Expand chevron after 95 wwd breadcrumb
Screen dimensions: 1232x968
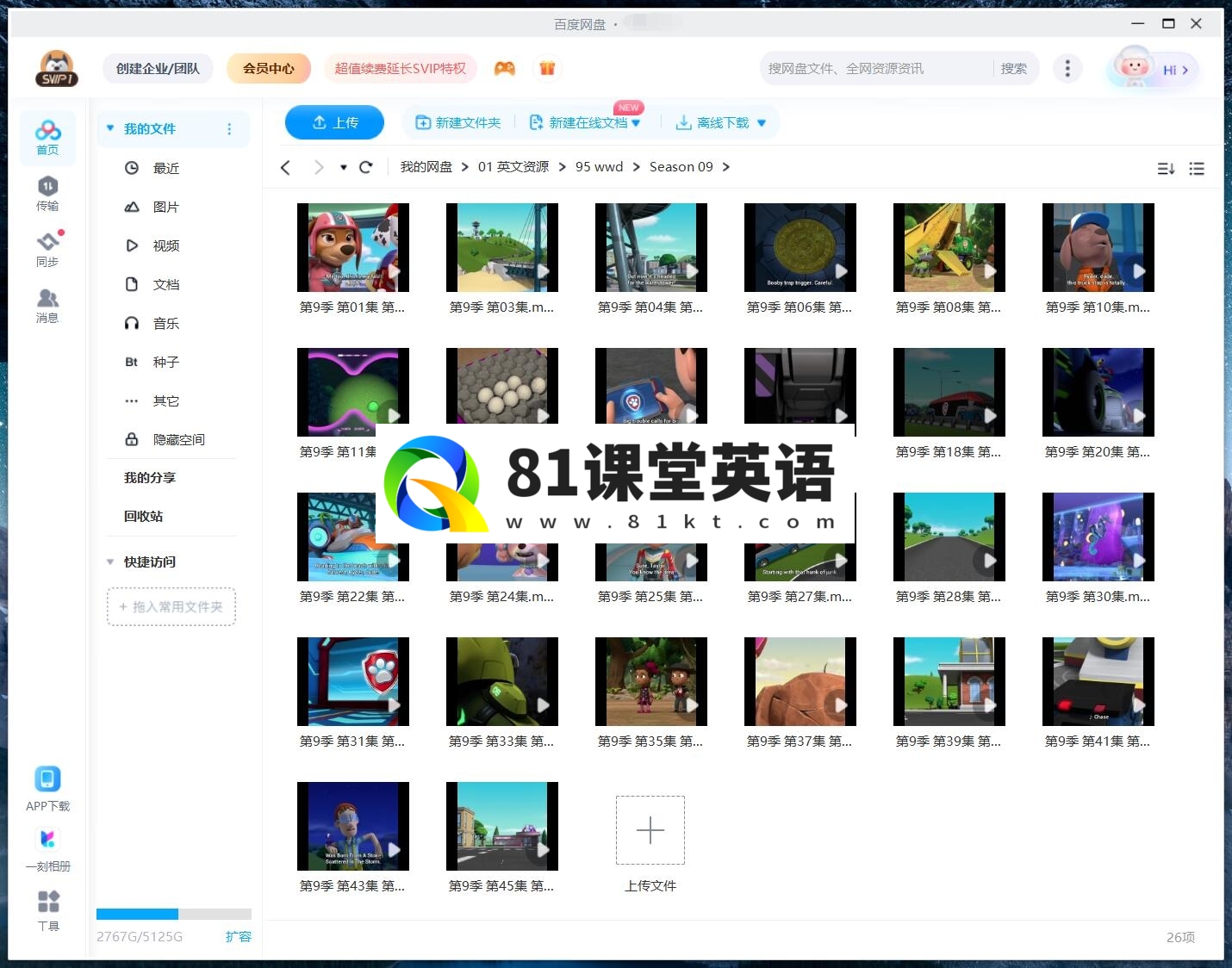coord(637,167)
